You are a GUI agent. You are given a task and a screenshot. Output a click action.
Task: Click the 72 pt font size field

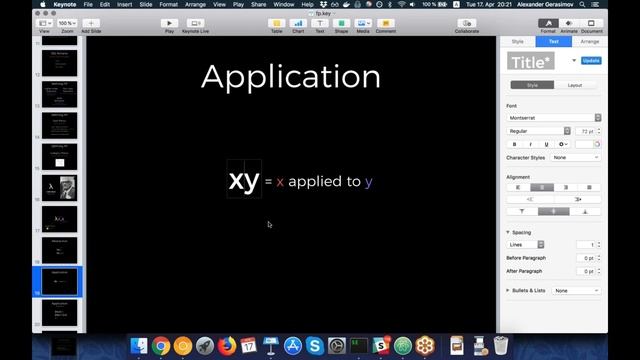[585, 131]
